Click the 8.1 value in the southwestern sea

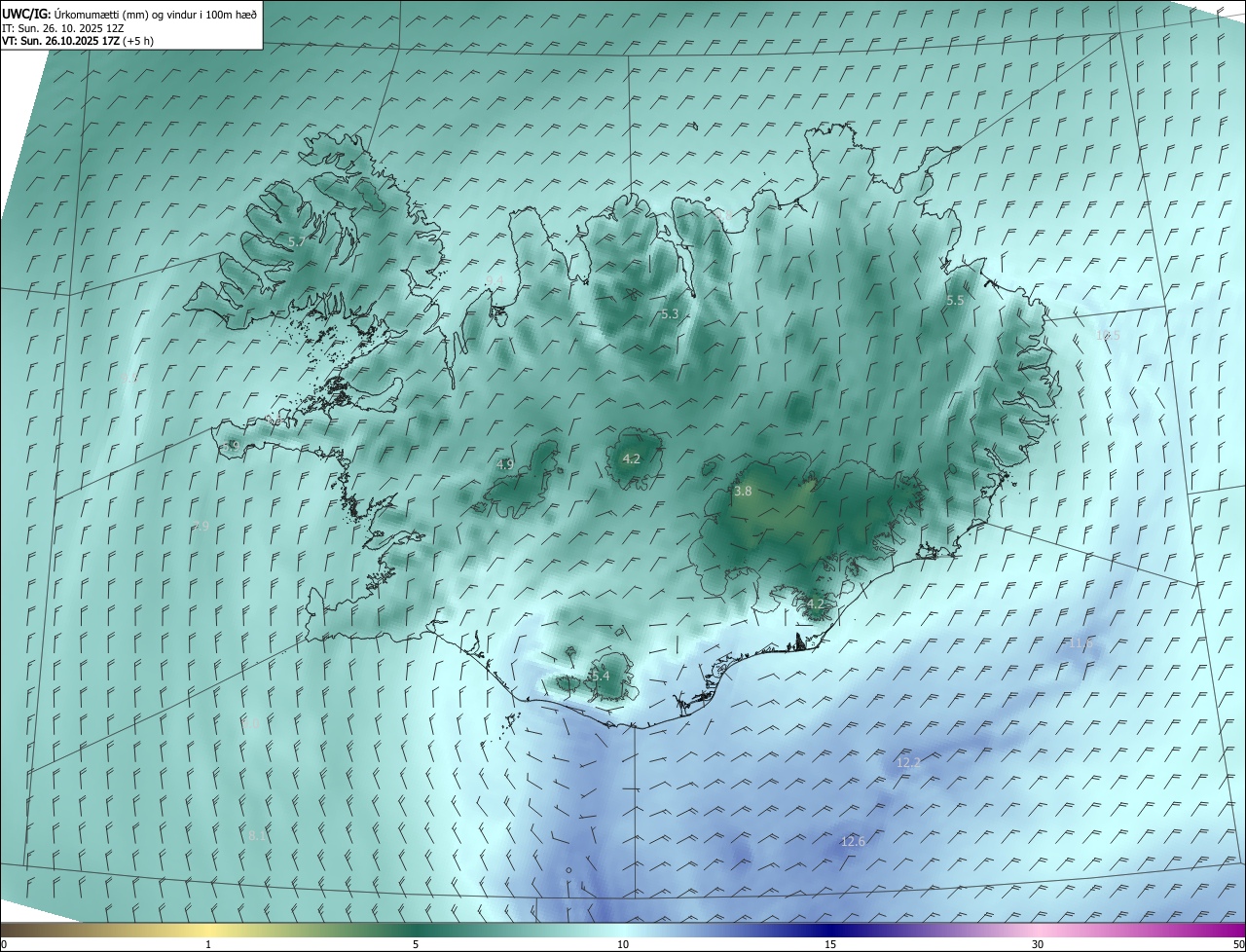[x=257, y=836]
